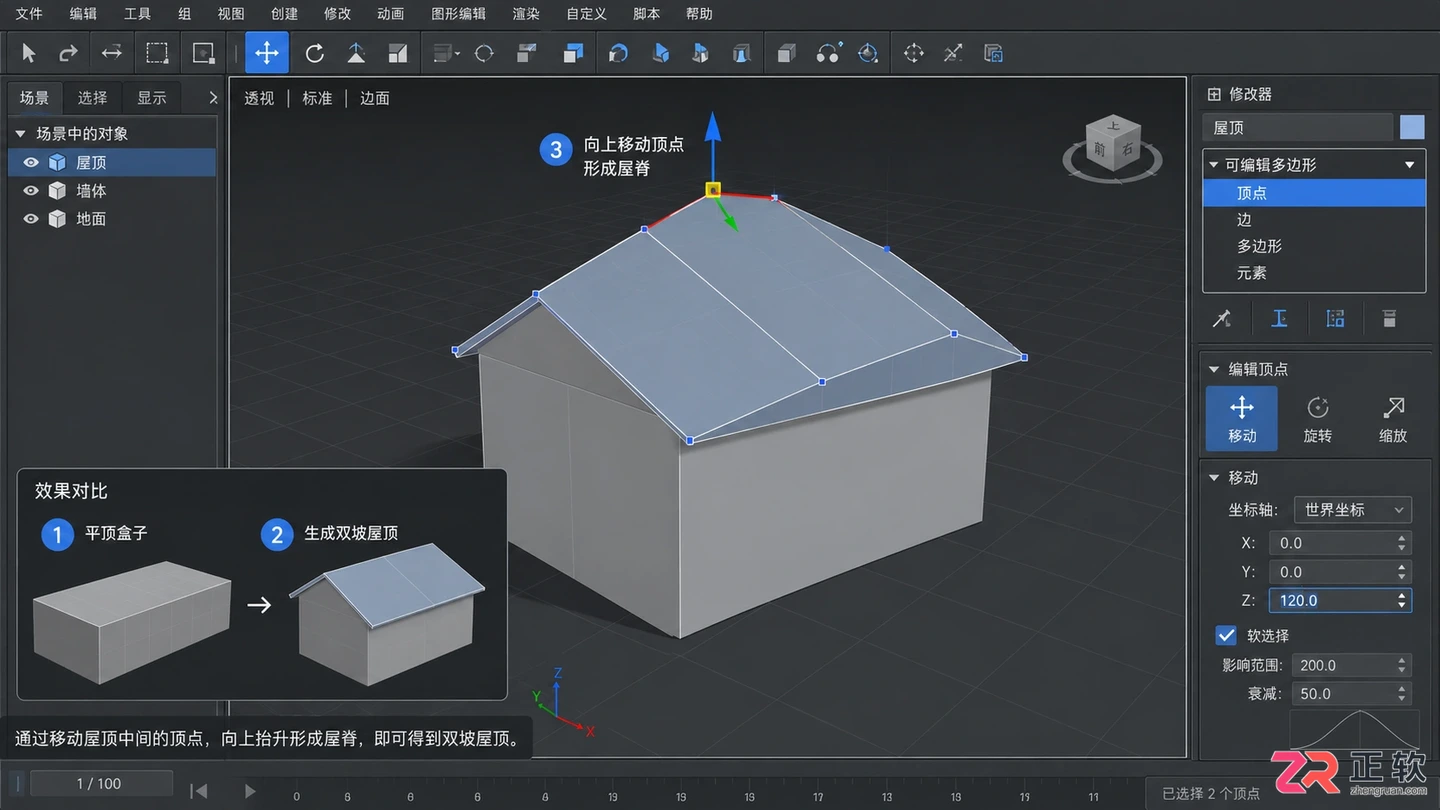Screen dimensions: 1440x810
Task: Click the circular arrow toolbar icon
Action: [484, 53]
